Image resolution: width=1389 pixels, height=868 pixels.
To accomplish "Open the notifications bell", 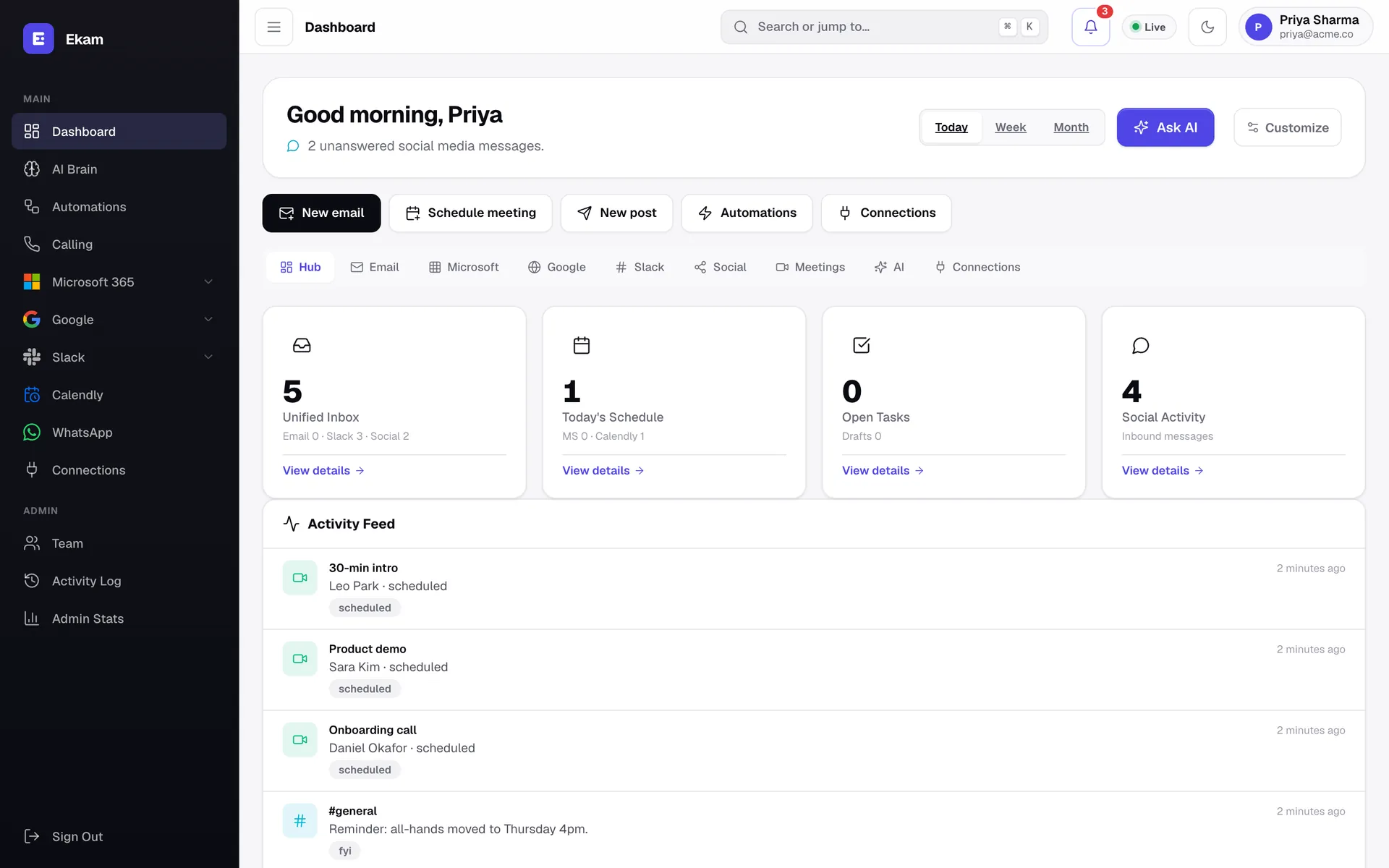I will point(1090,27).
